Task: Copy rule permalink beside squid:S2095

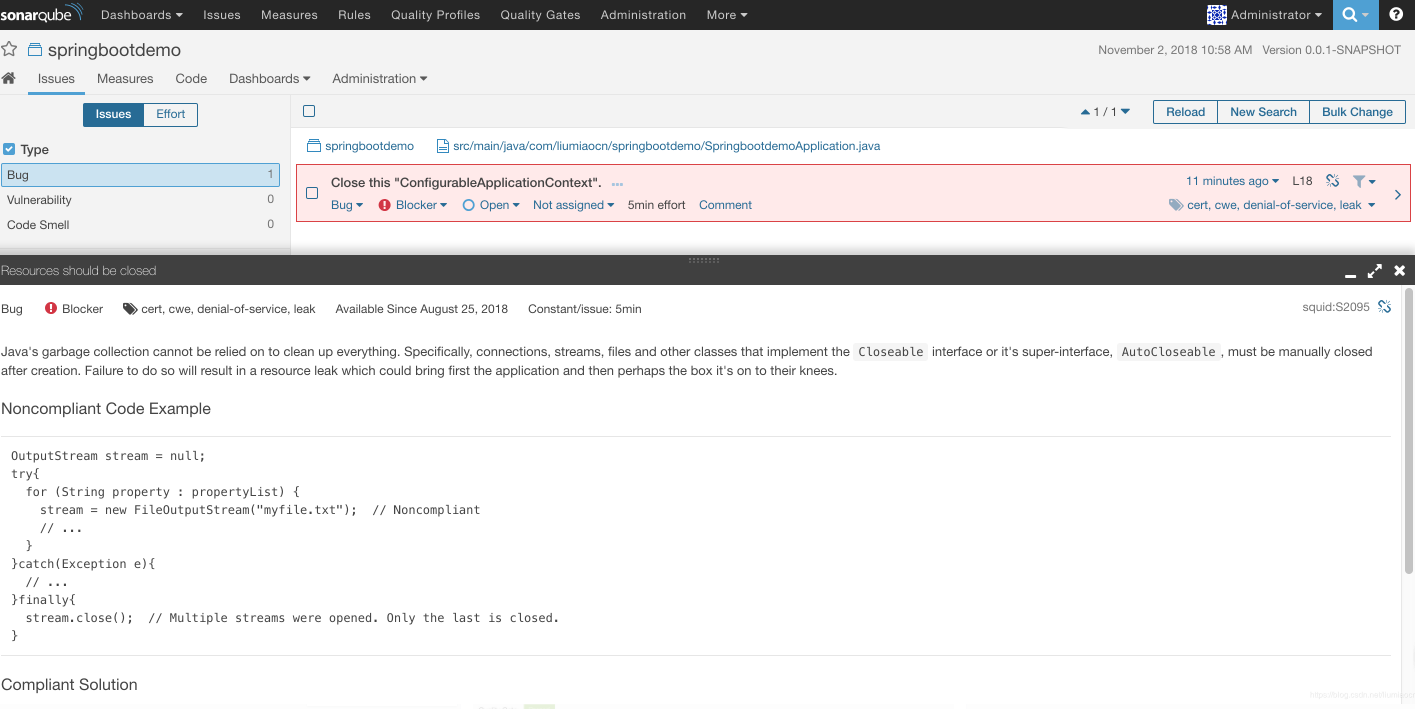Action: [x=1384, y=306]
